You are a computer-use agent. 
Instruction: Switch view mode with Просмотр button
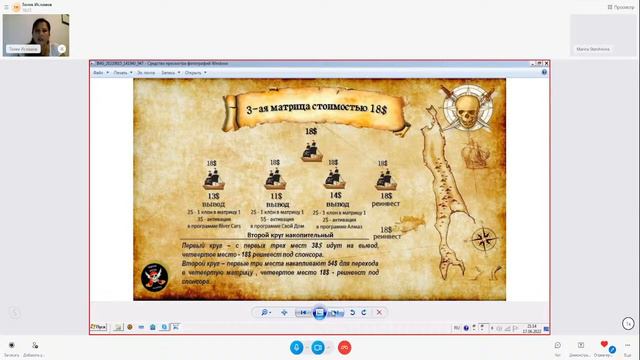[621, 7]
